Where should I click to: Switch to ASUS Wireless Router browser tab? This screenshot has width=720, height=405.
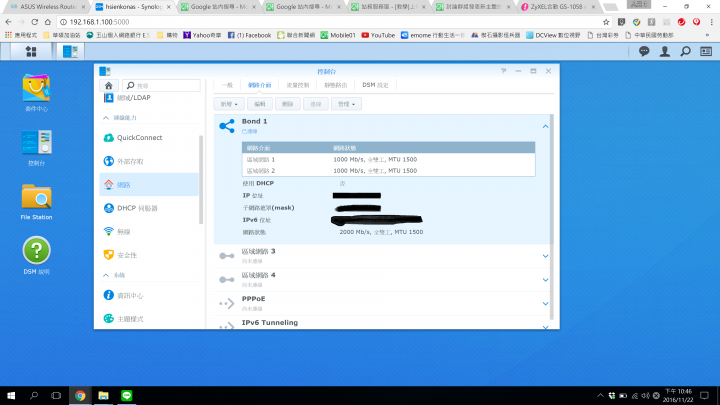tap(48, 7)
